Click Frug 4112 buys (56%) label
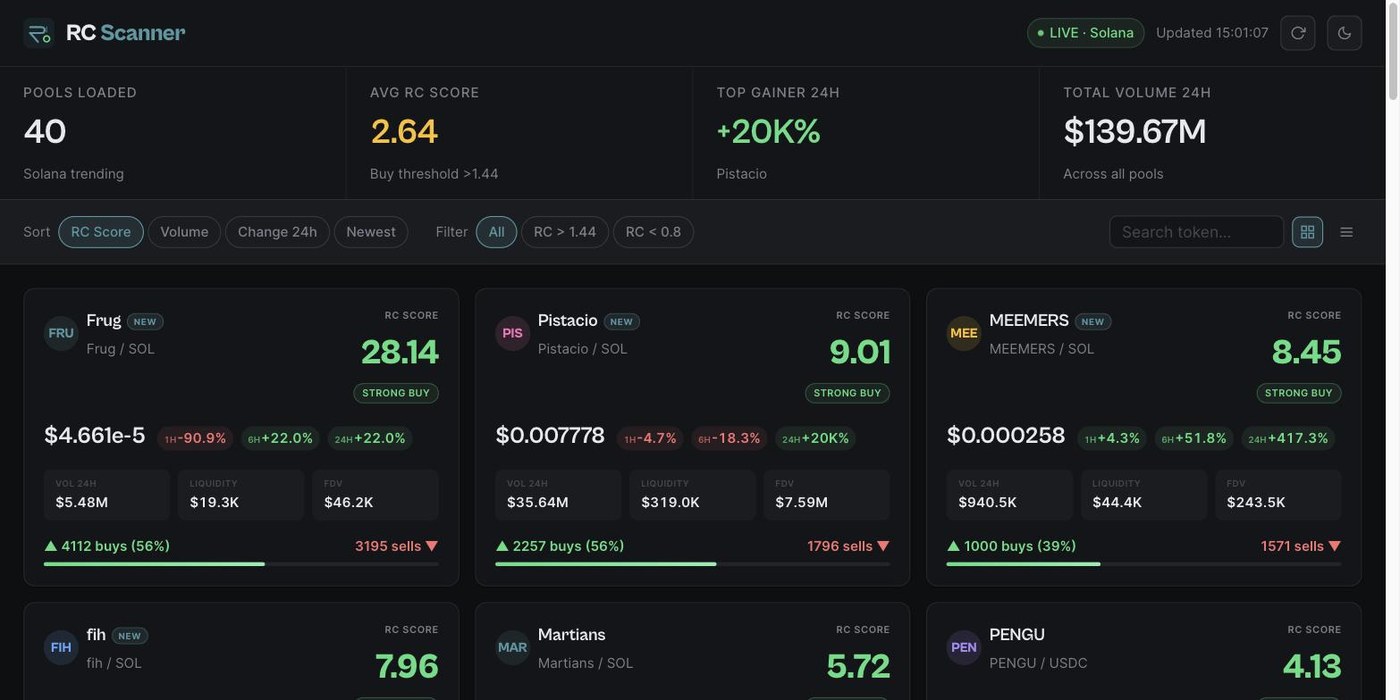This screenshot has width=1400, height=700. [x=107, y=546]
